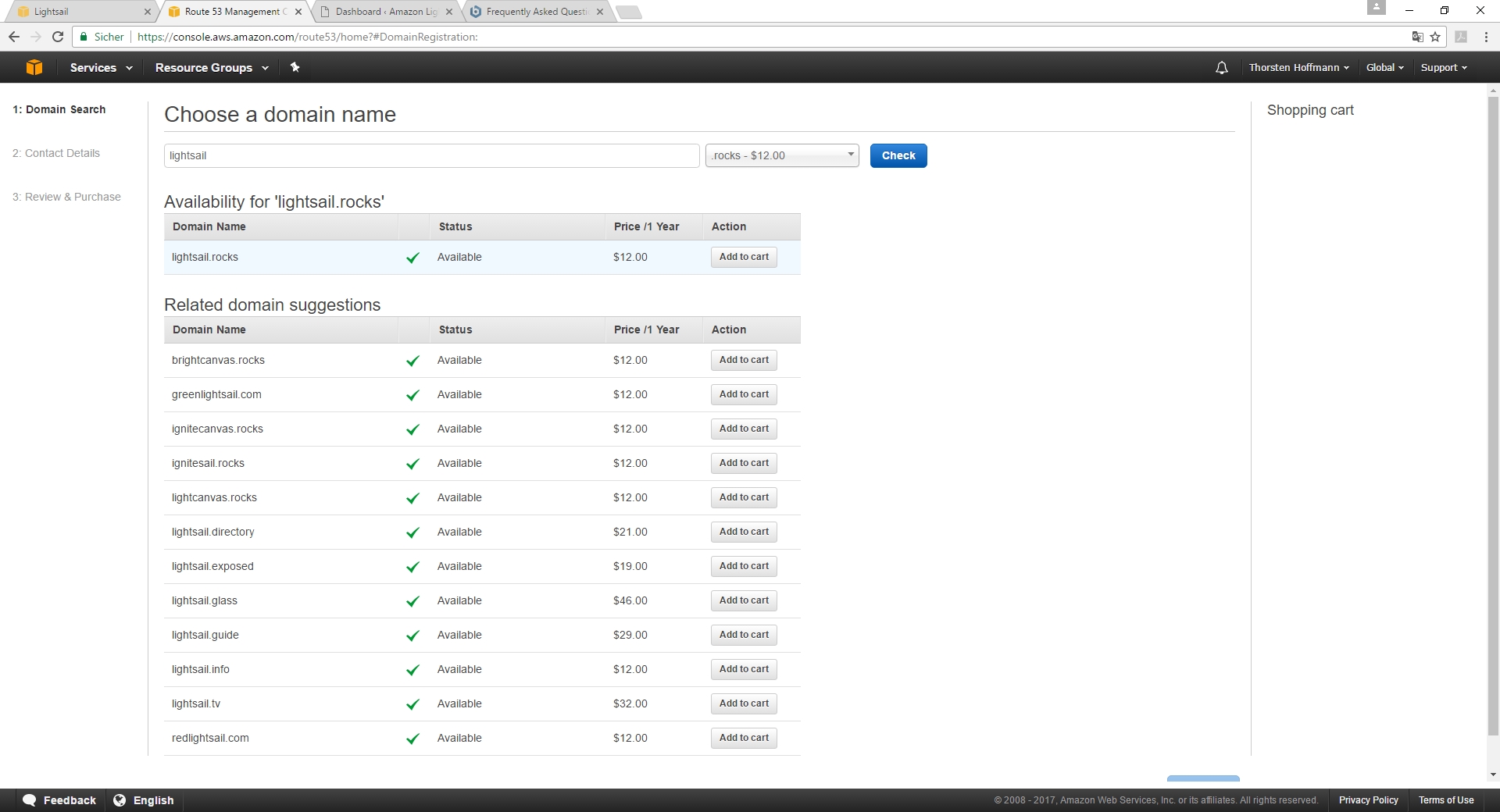Click the translate page icon

point(1417,37)
